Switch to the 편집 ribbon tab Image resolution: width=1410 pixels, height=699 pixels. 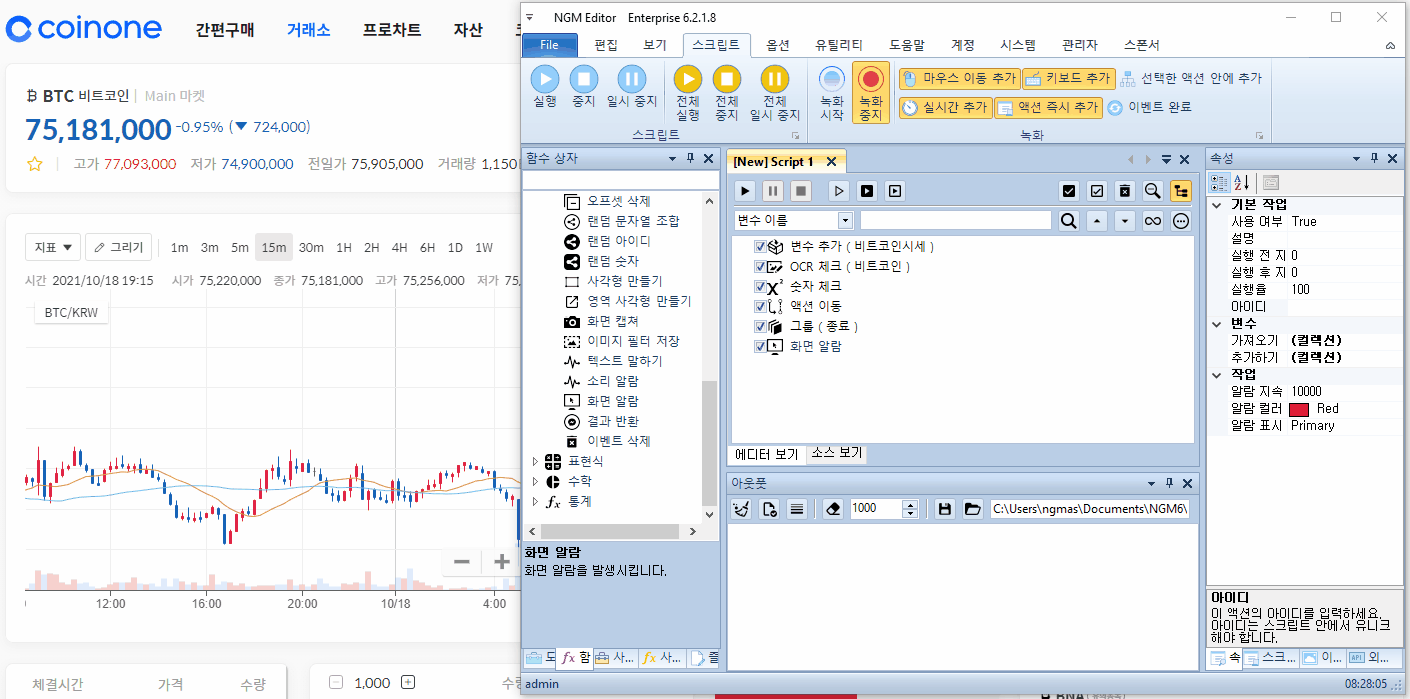click(606, 45)
